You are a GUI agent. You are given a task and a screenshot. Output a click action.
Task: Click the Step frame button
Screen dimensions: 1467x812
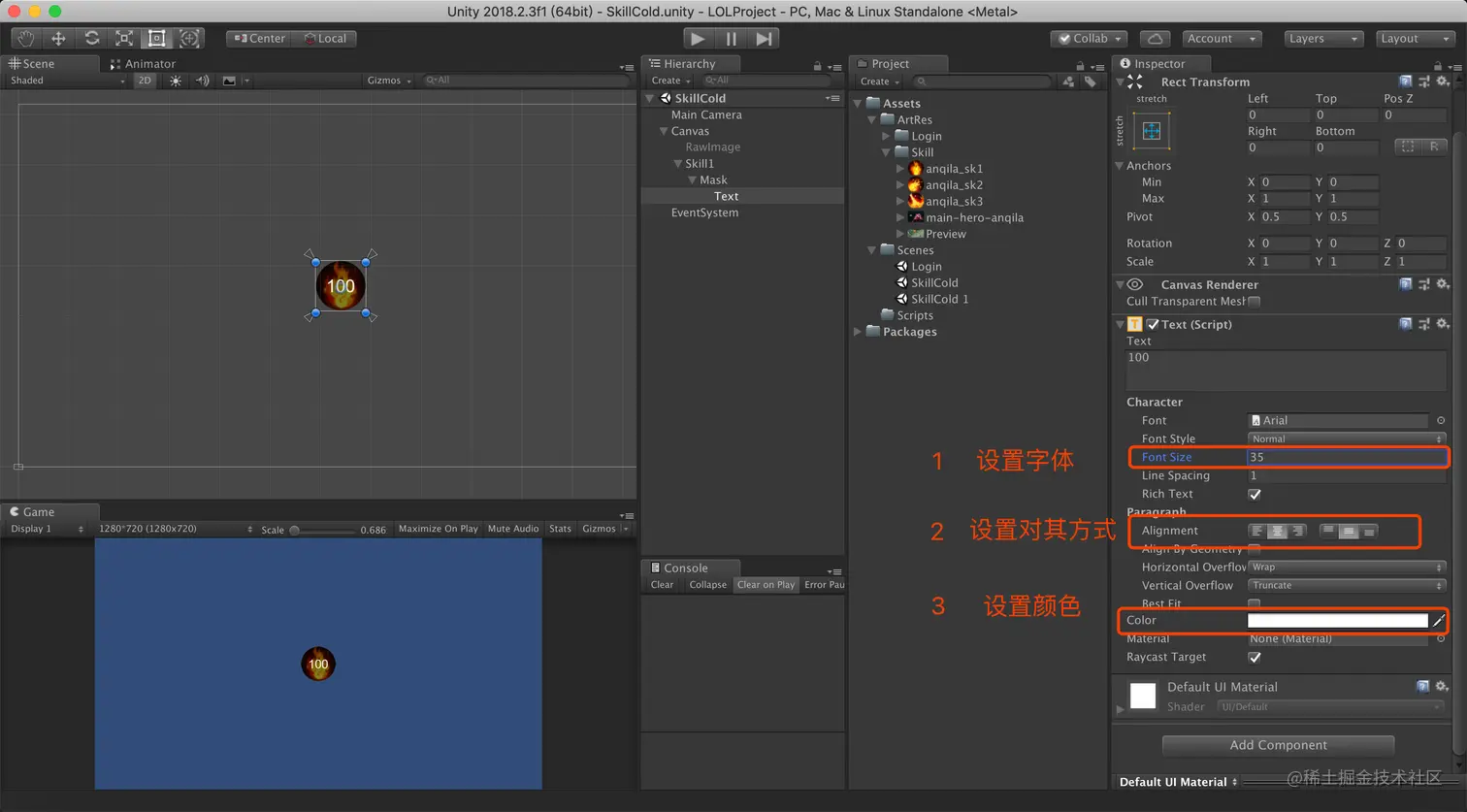(x=765, y=39)
